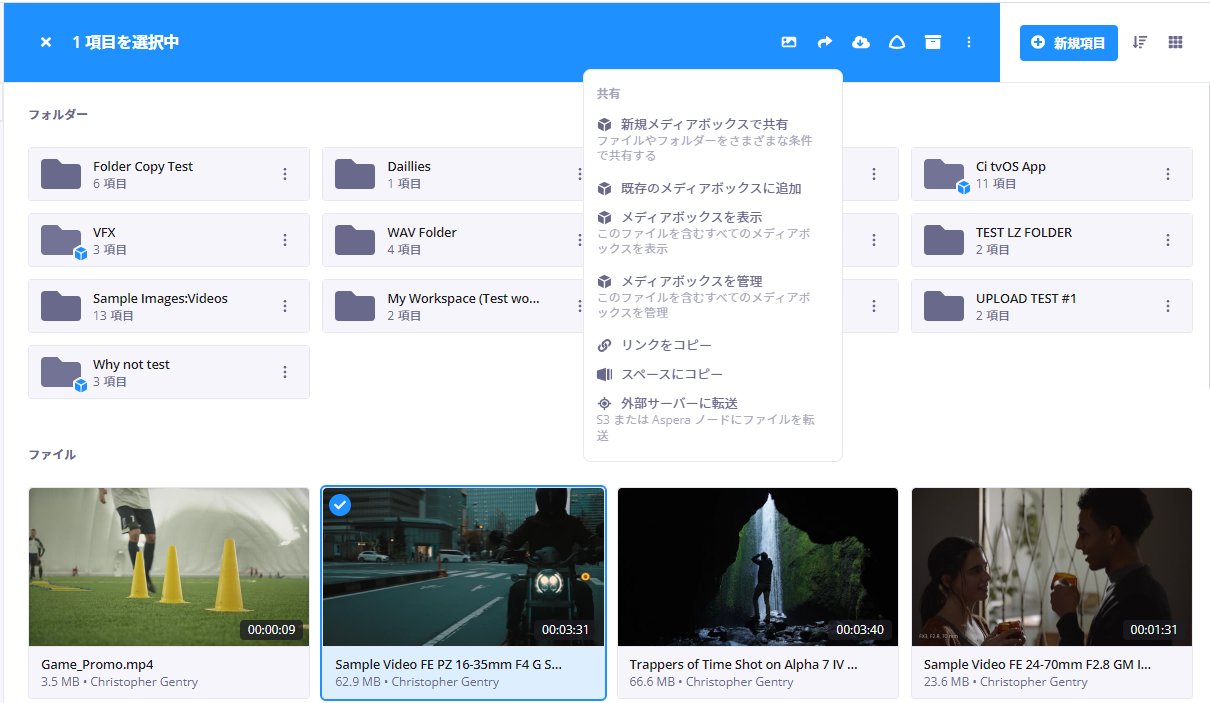The height and width of the screenshot is (703, 1210).
Task: Click the My Workspace folder icon
Action: click(355, 306)
